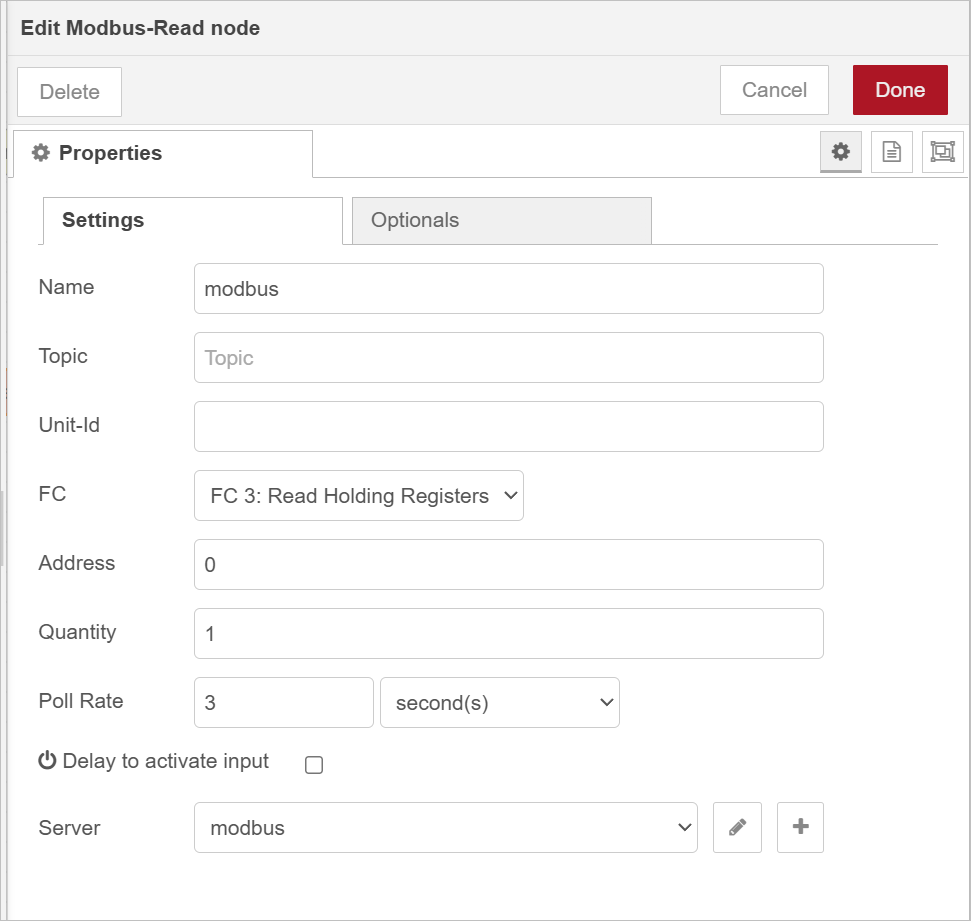Open the Server selection dropdown
The image size is (971, 921).
click(445, 828)
